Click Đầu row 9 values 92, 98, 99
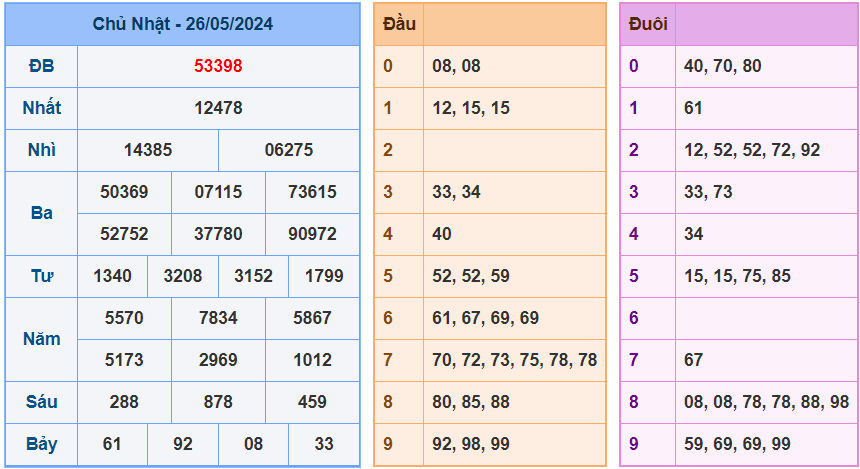 coord(471,444)
